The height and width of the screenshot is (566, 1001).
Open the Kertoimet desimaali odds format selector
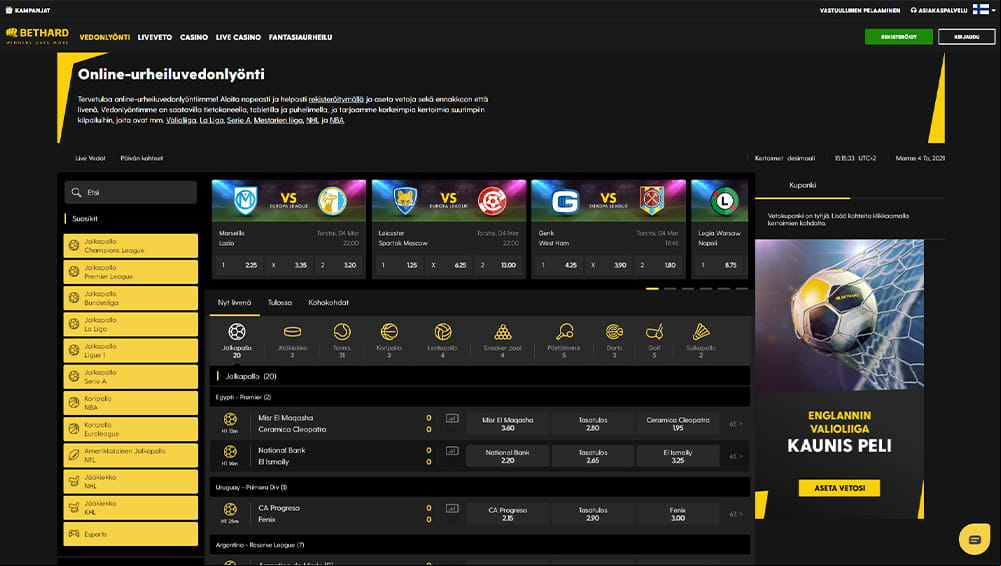pyautogui.click(x=785, y=158)
